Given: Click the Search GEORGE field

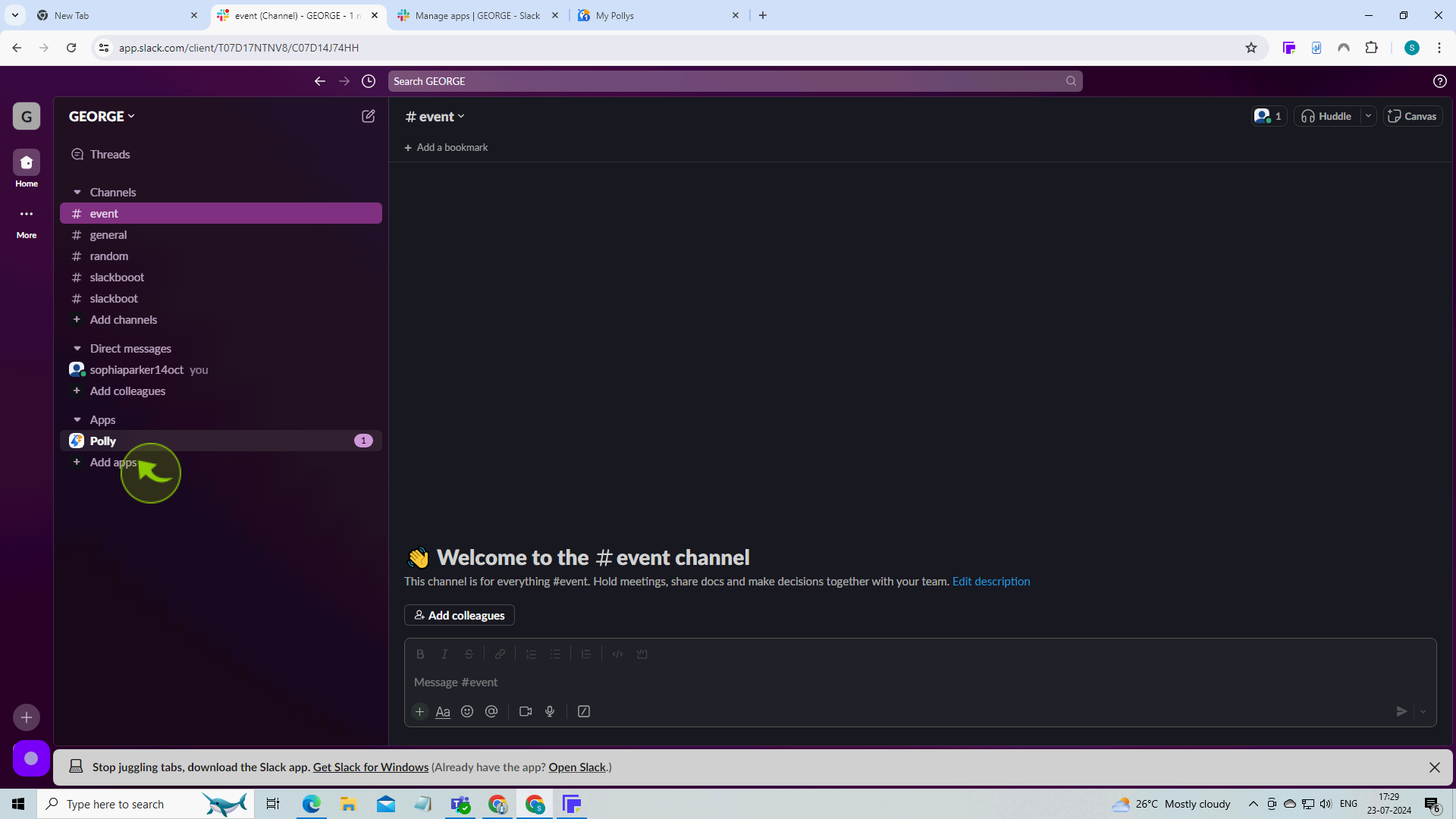Looking at the screenshot, I should 735,81.
